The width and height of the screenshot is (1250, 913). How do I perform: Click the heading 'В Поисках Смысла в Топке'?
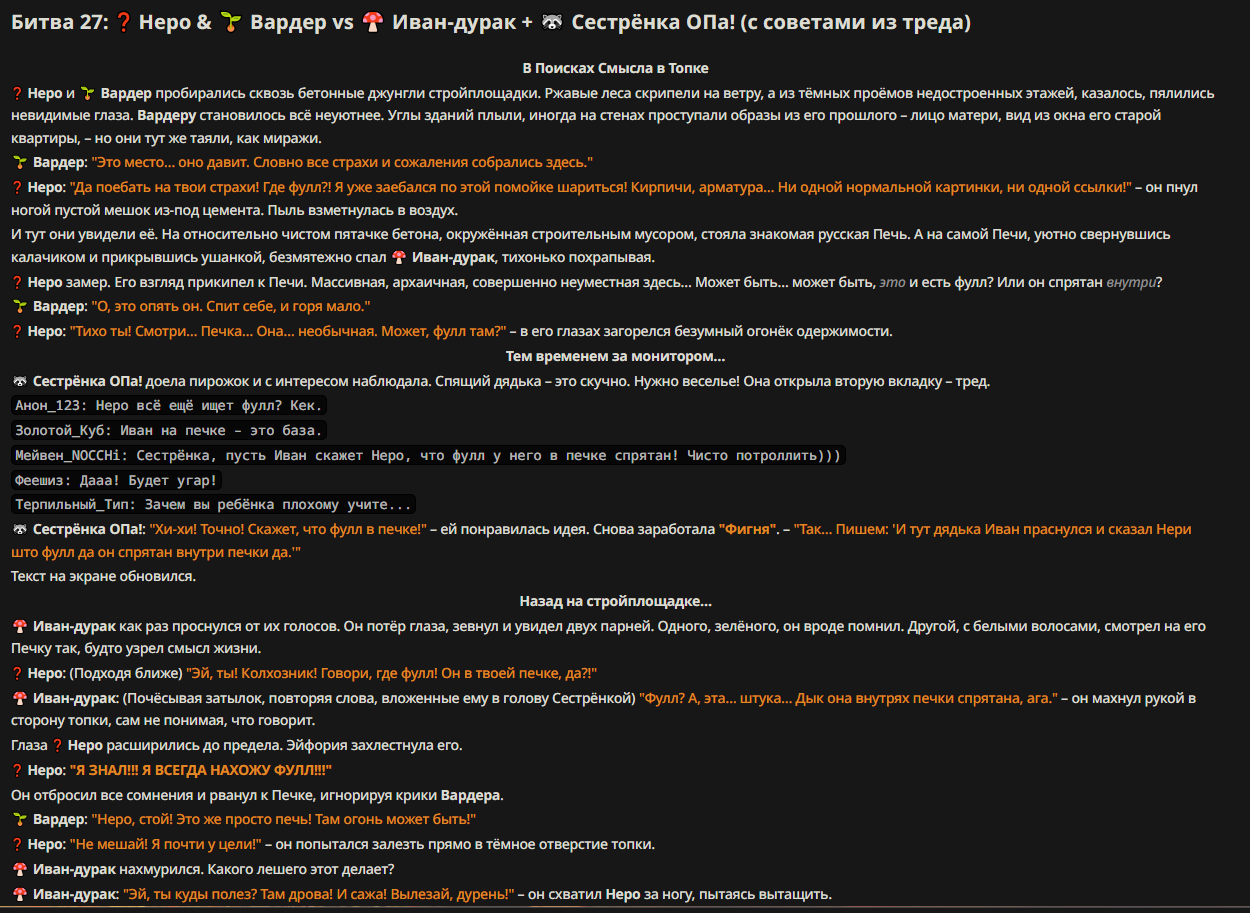(x=615, y=68)
